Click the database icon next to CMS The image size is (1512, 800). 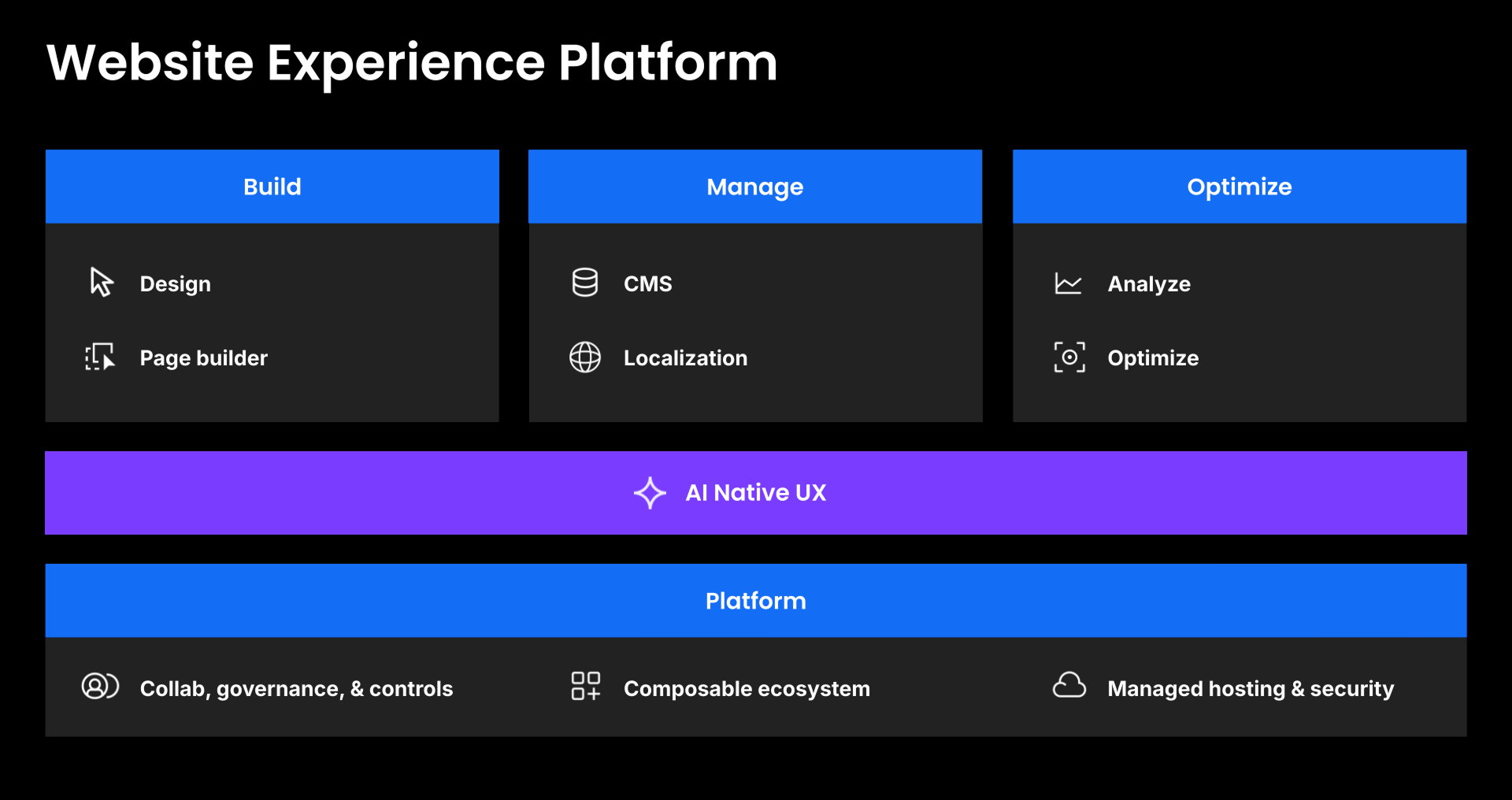tap(584, 283)
